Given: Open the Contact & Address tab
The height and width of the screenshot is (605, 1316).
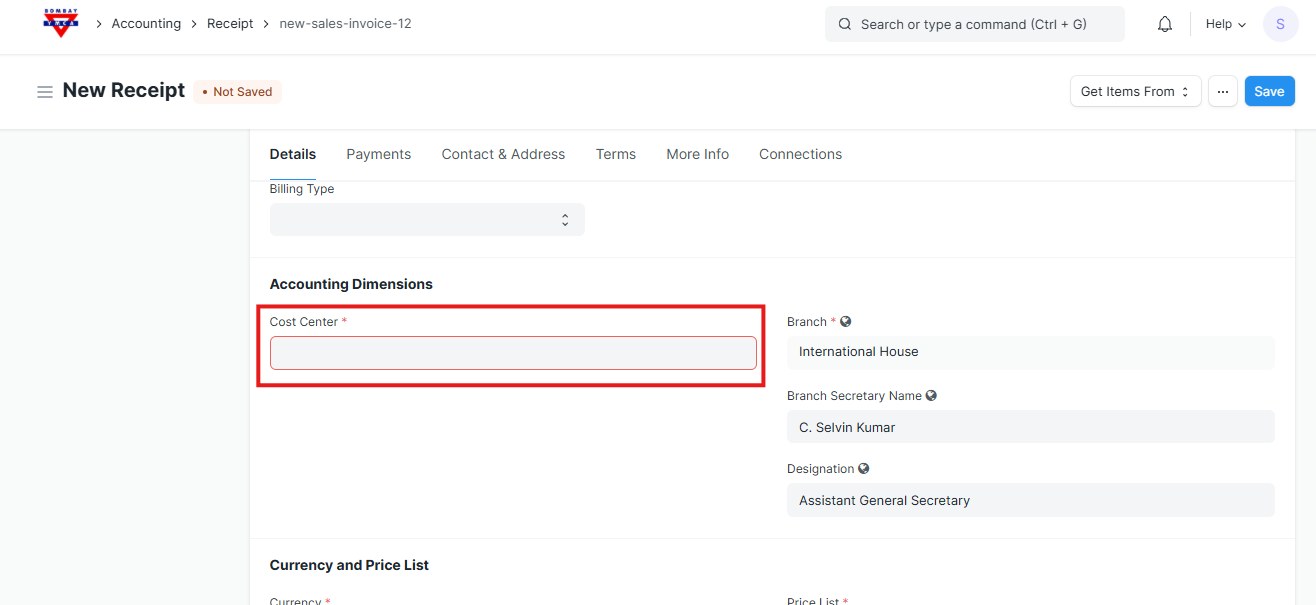Looking at the screenshot, I should point(503,154).
